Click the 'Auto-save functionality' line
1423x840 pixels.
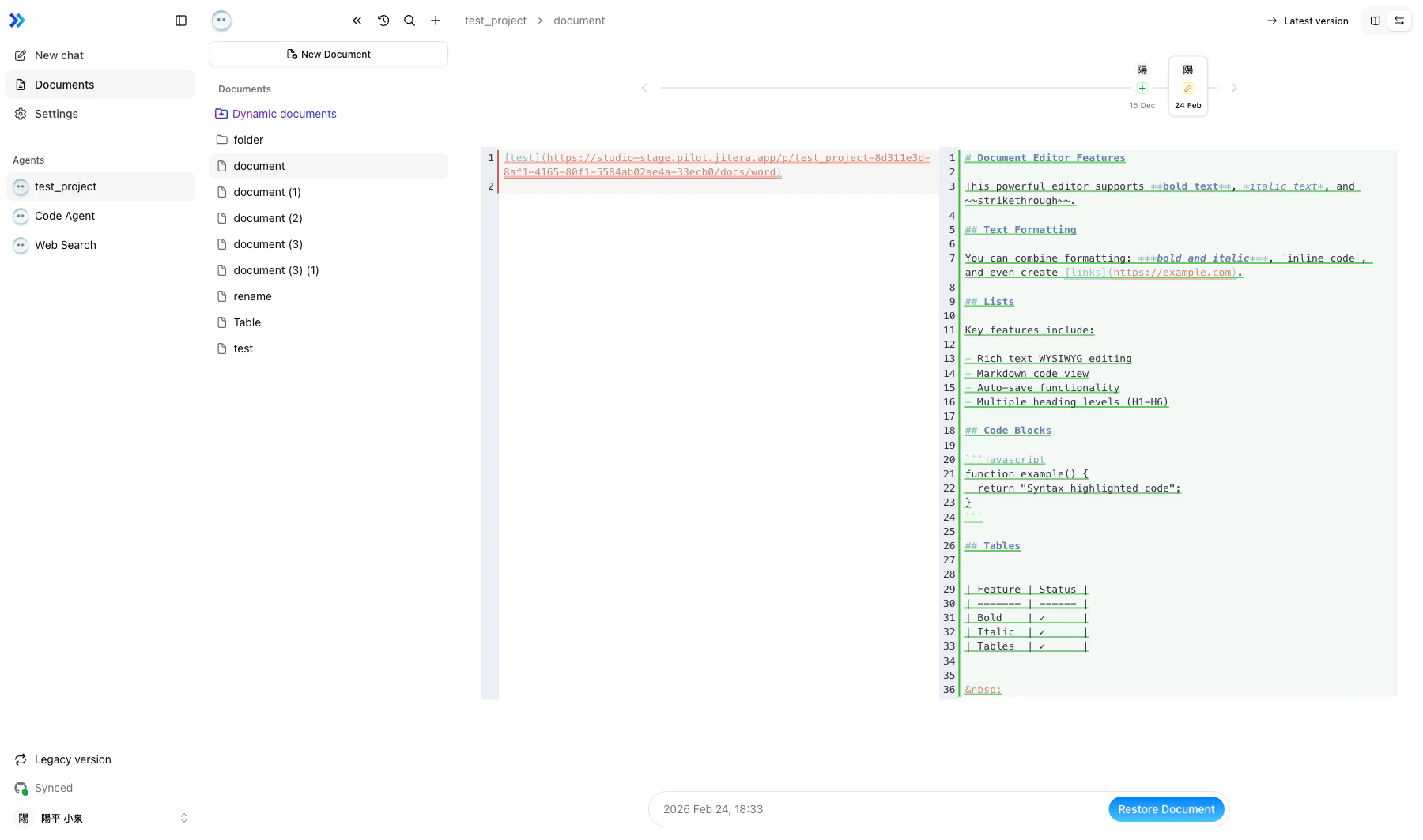pos(1042,388)
